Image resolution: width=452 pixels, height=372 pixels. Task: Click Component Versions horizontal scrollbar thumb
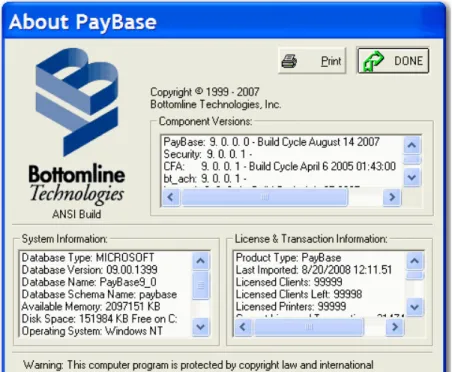pyautogui.click(x=265, y=197)
